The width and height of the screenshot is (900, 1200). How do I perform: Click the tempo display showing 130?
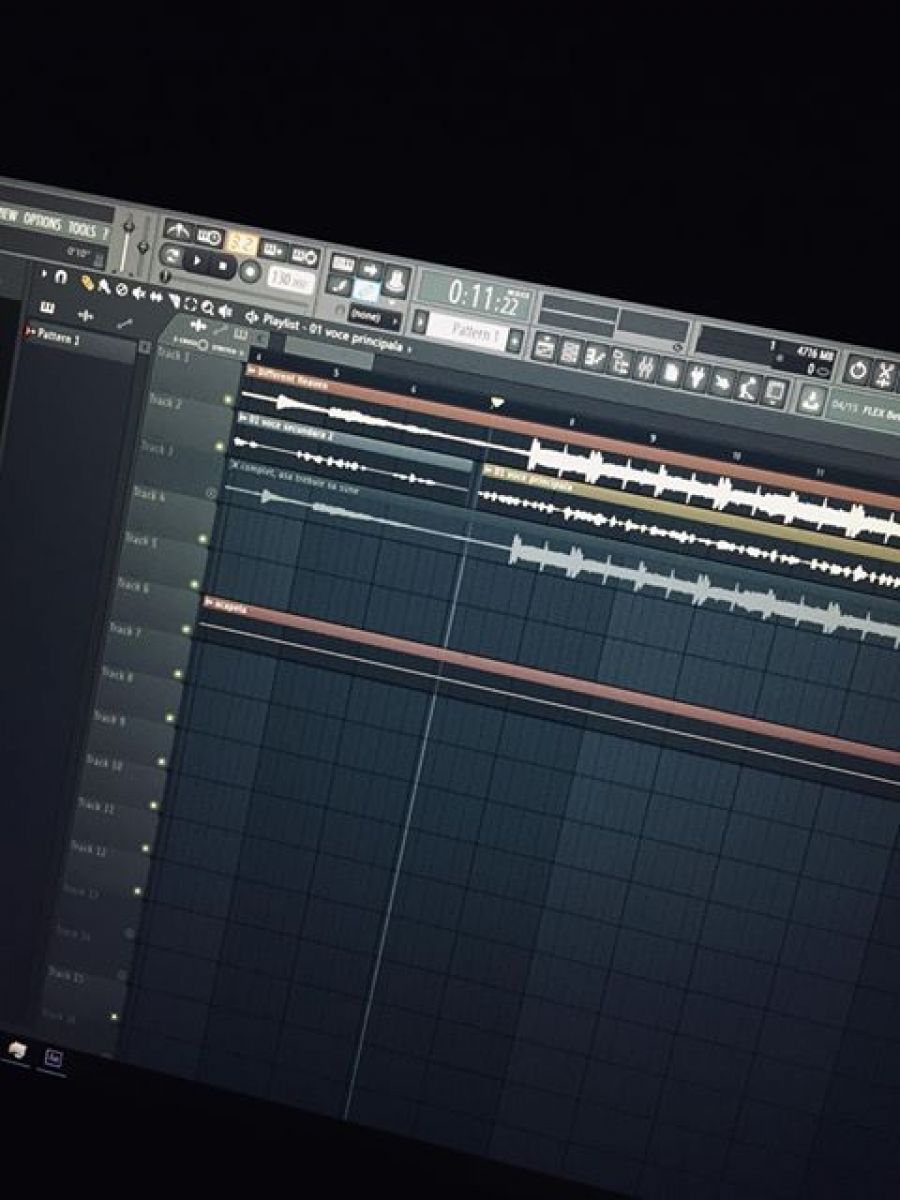point(288,281)
